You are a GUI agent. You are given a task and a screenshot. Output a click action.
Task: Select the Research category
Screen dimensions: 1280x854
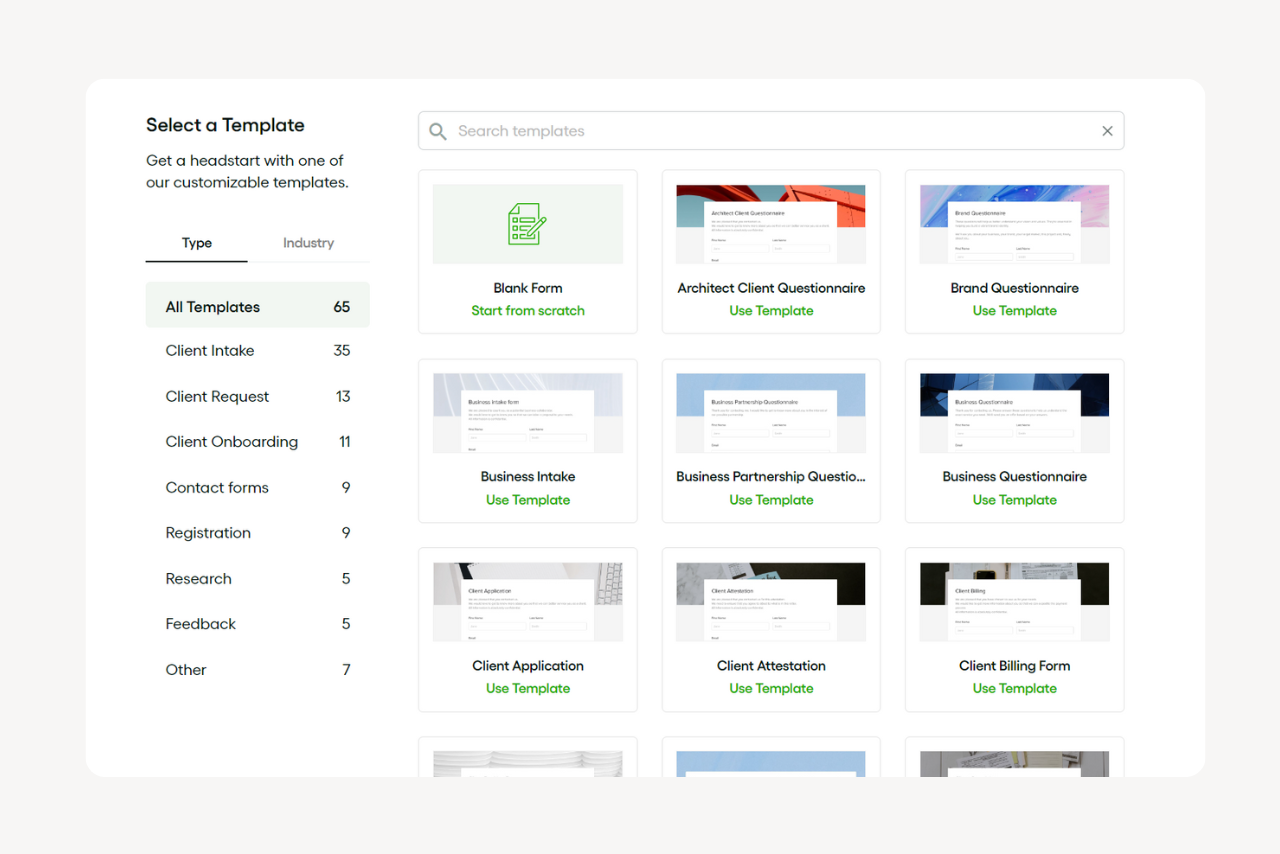[x=258, y=579]
